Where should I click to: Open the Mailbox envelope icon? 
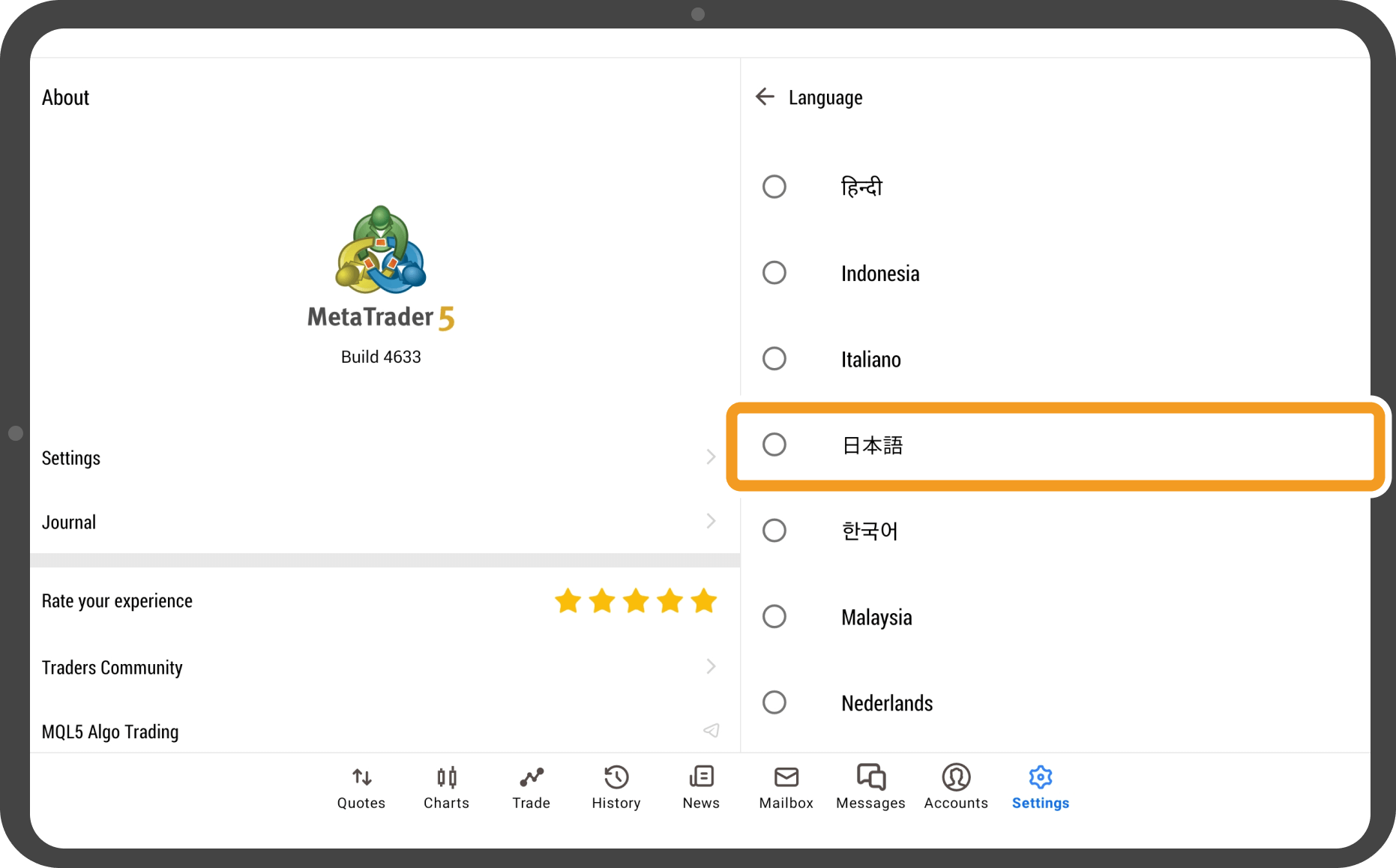click(x=786, y=777)
